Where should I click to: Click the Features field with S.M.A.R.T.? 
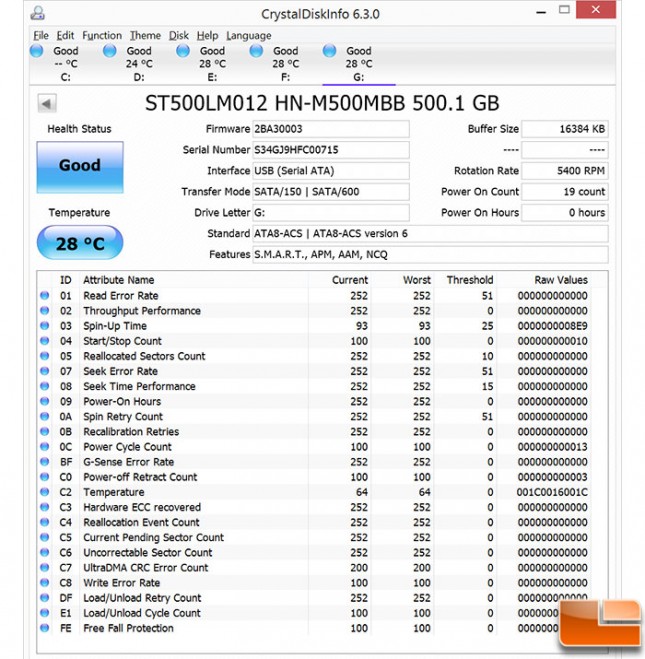point(430,255)
